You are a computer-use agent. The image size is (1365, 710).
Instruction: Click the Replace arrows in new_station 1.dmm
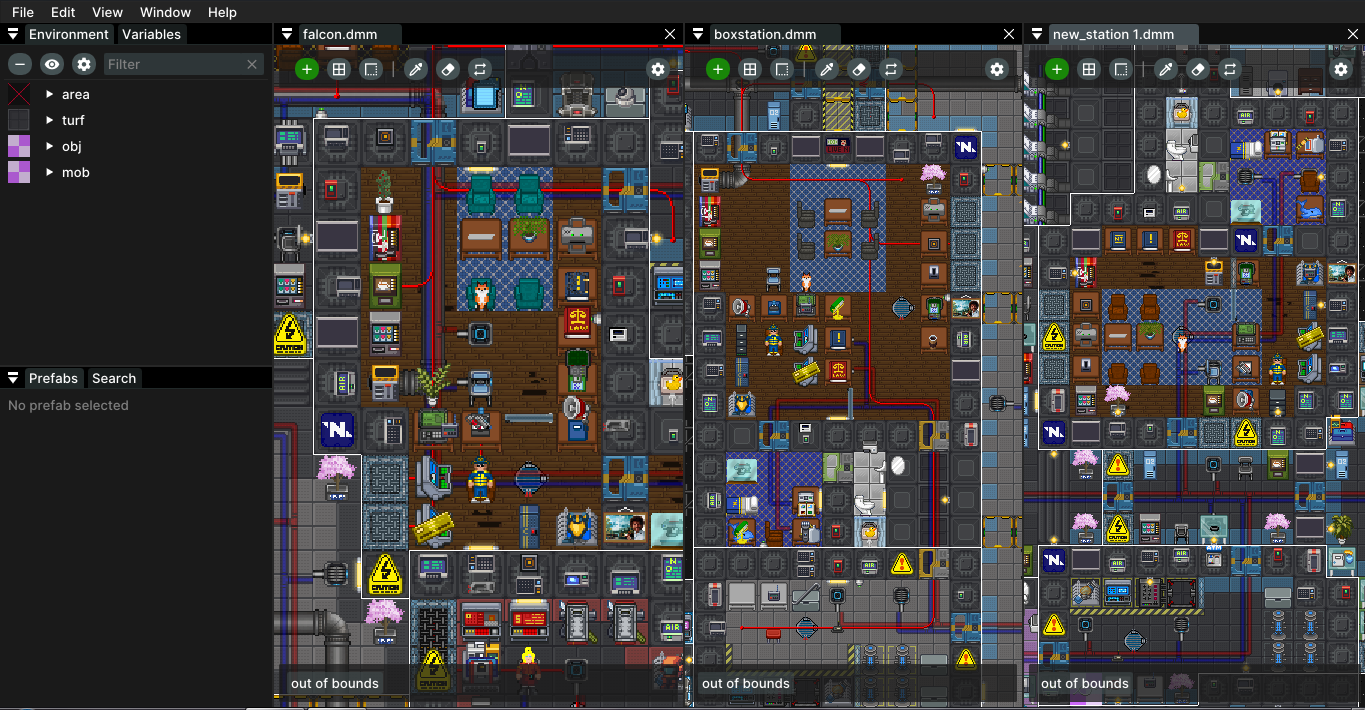point(1230,69)
